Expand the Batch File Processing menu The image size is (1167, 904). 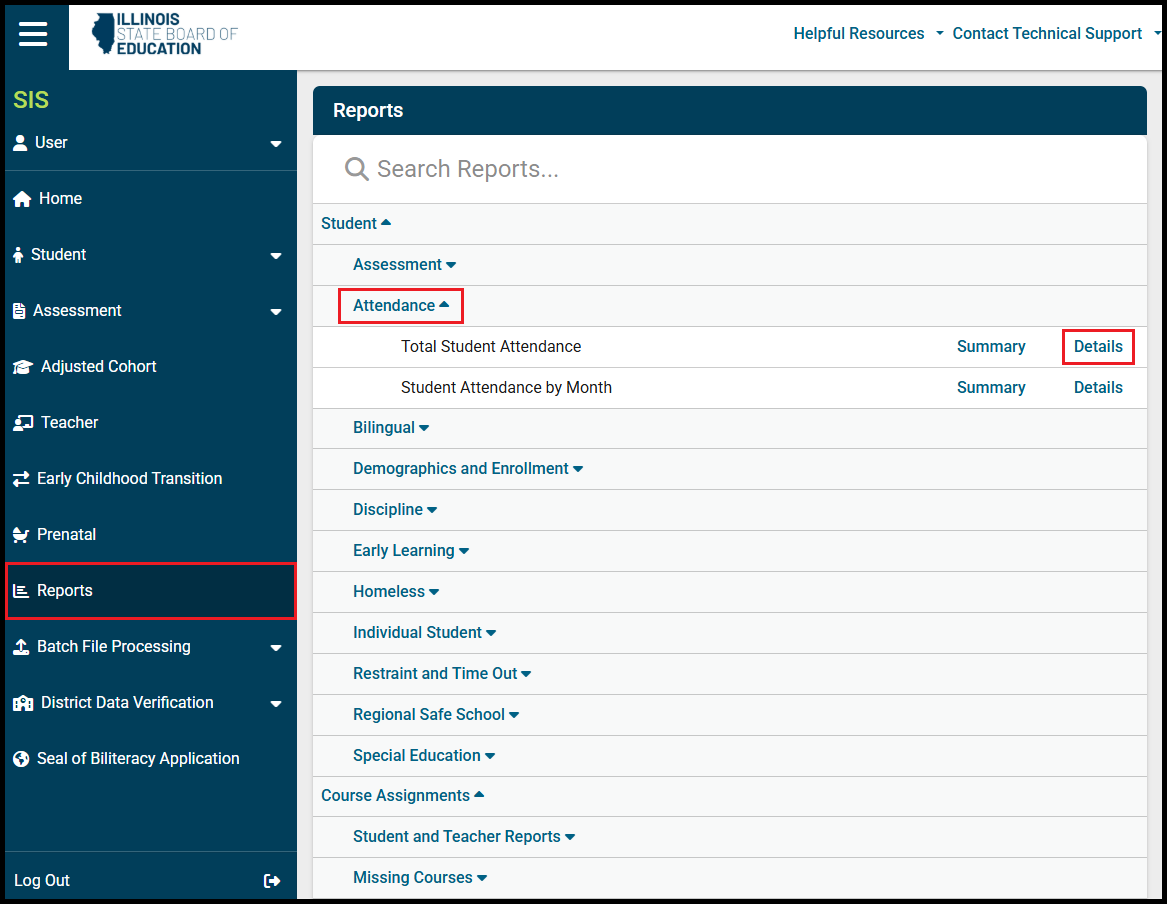click(x=276, y=648)
